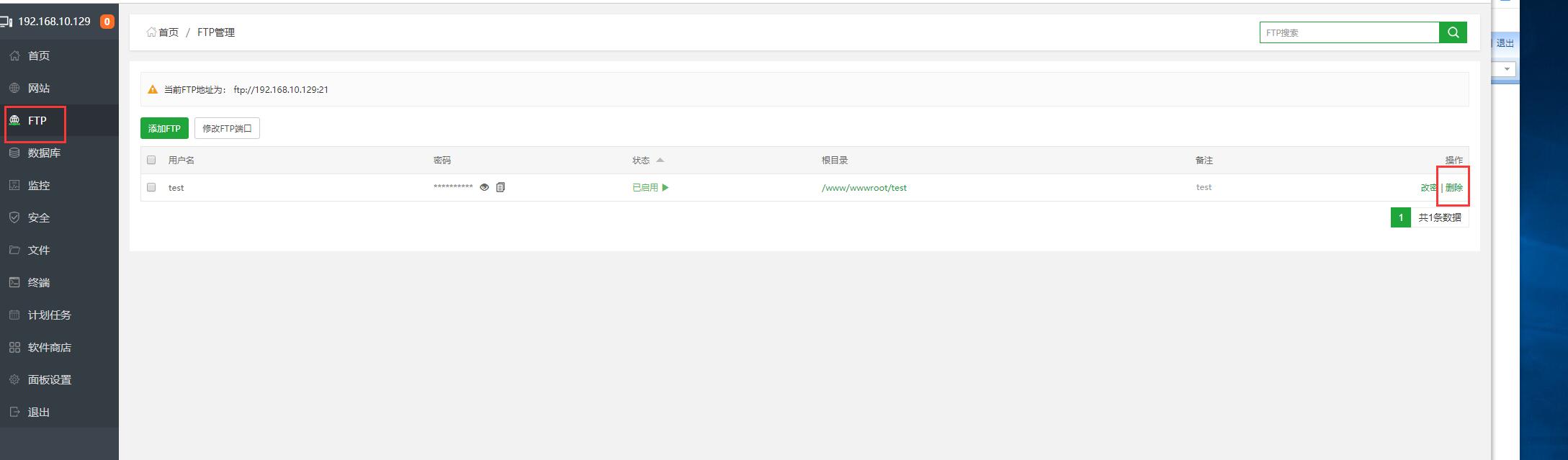Click the monitor icon beside 192.168.10.129
Screen dimensions: 1568x460
[6, 22]
